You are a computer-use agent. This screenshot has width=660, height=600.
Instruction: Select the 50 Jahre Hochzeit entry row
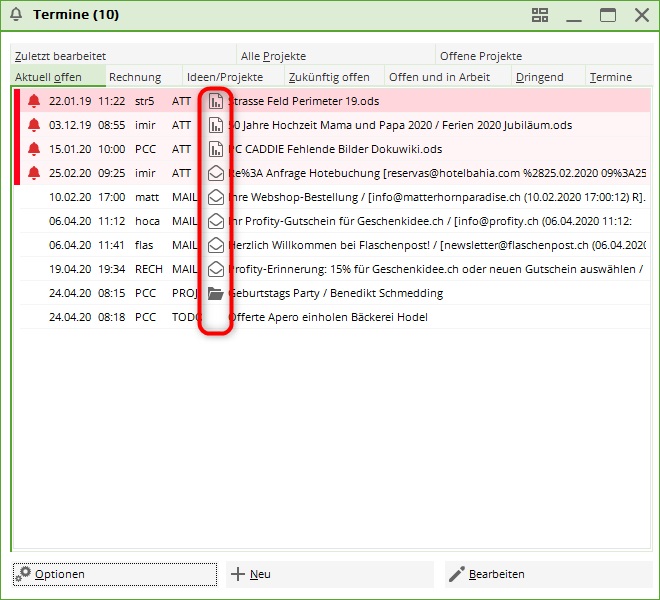tap(400, 125)
